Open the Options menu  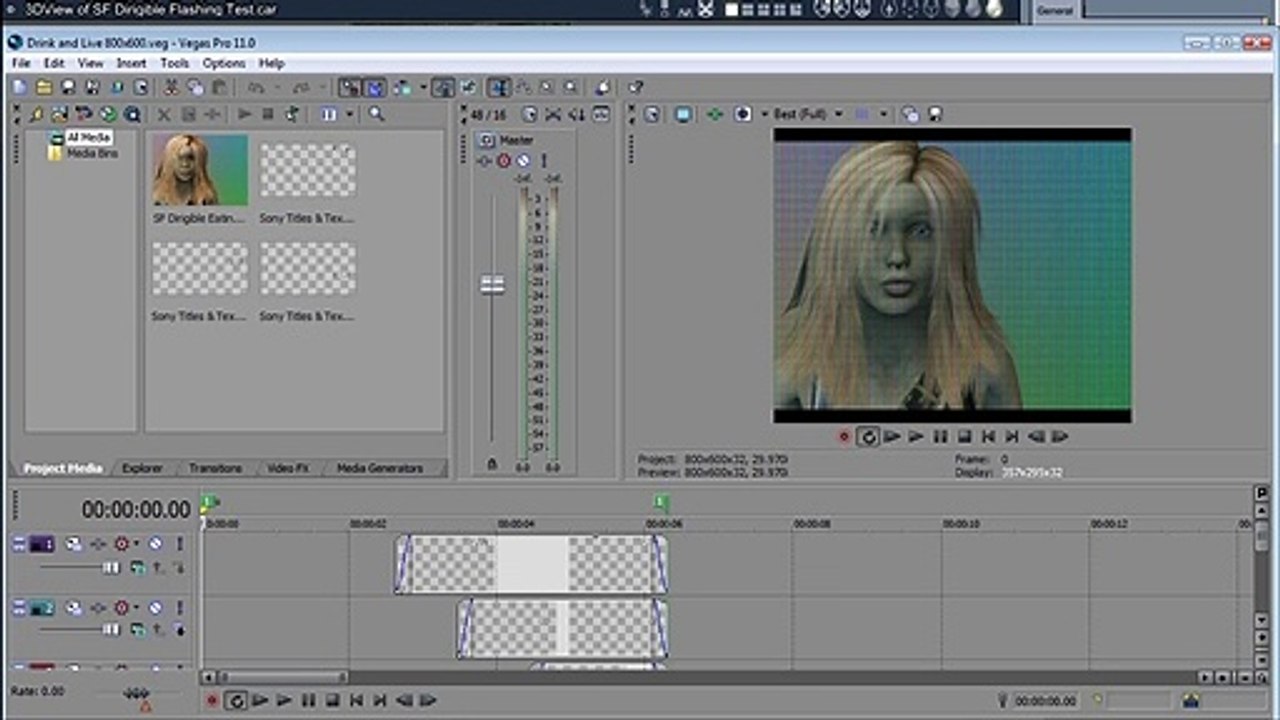coord(224,62)
